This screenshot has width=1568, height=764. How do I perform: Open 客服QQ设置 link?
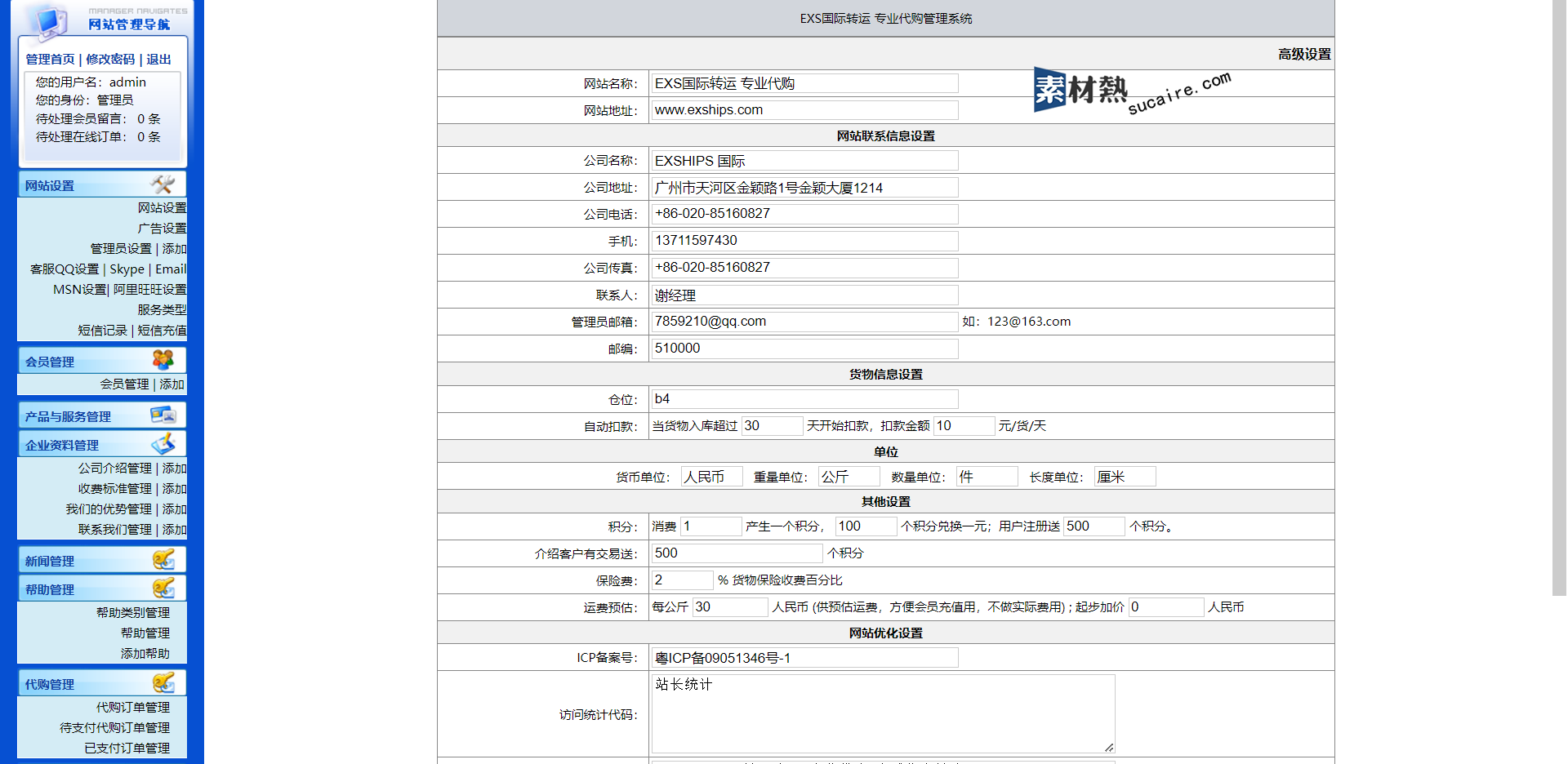(65, 269)
